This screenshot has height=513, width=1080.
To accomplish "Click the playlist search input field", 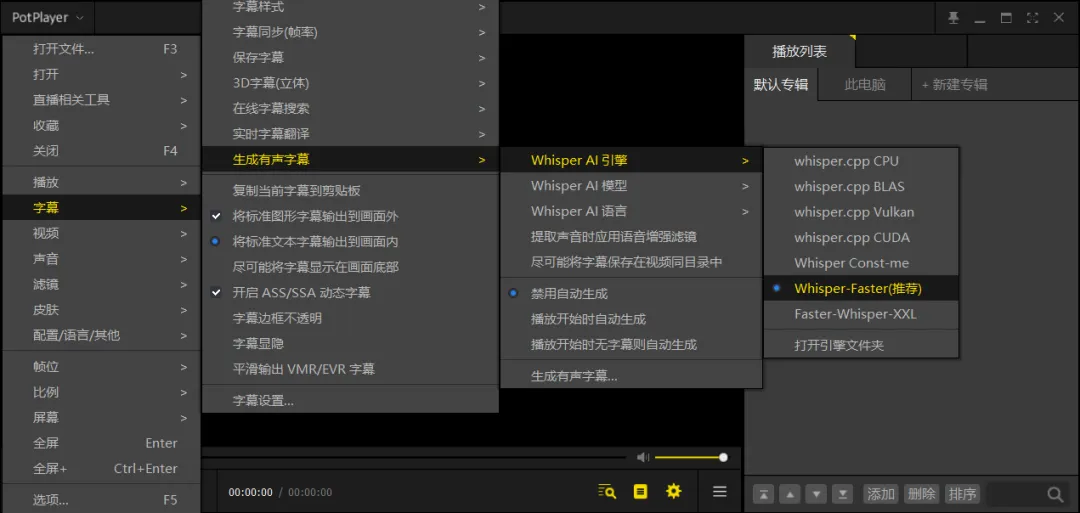I will coord(1017,494).
